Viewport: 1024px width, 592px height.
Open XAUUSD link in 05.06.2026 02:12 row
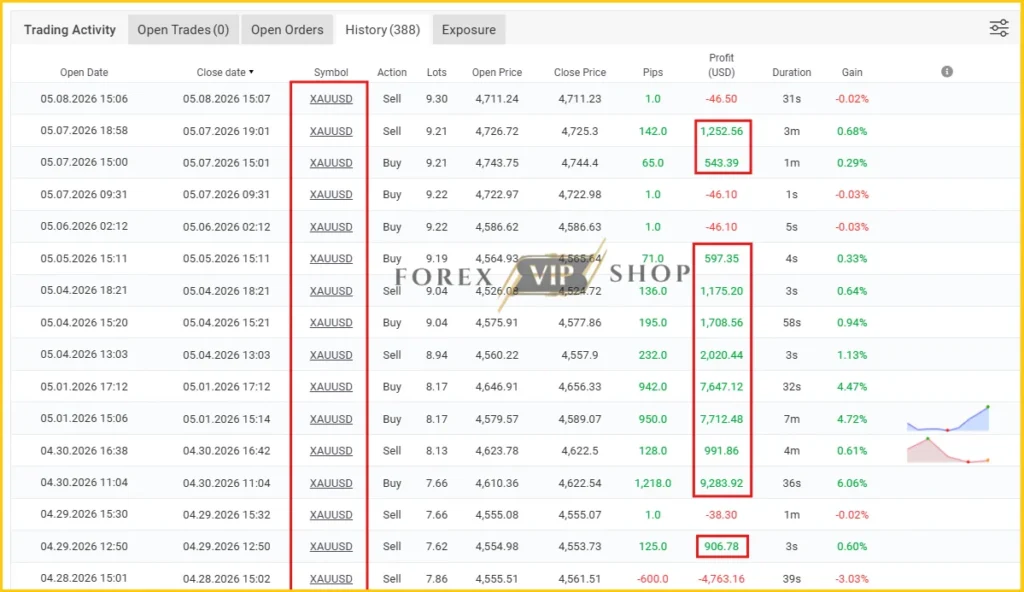331,227
